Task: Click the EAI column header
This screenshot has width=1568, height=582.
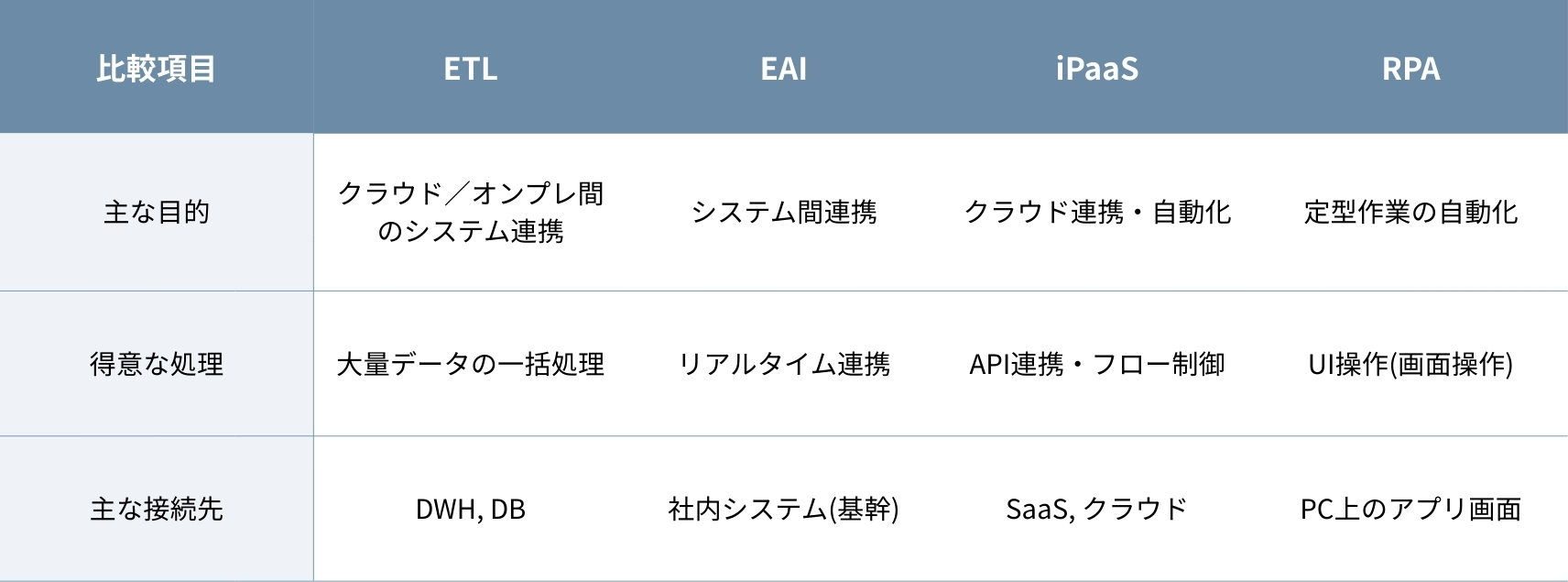Action: pos(784,69)
